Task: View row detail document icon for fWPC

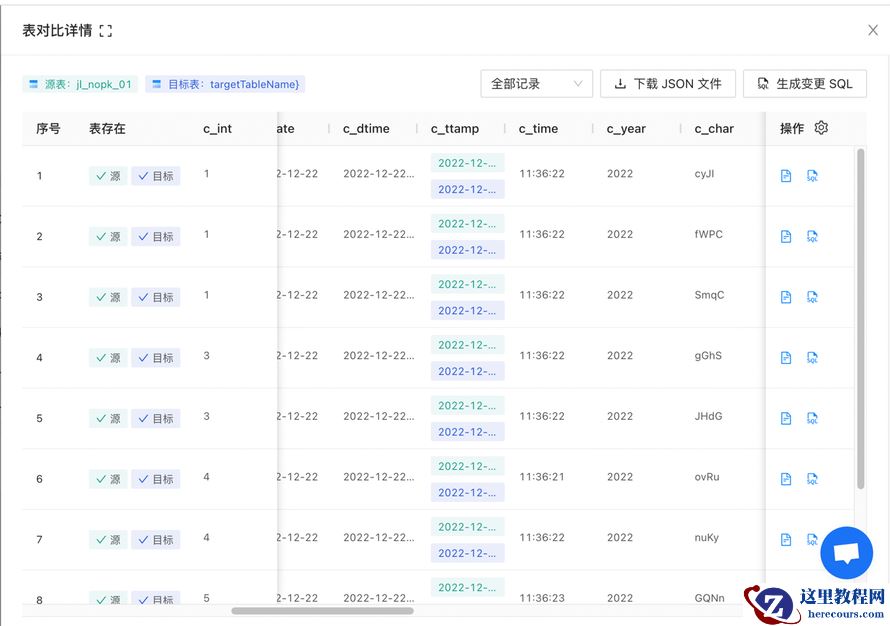Action: pos(786,237)
